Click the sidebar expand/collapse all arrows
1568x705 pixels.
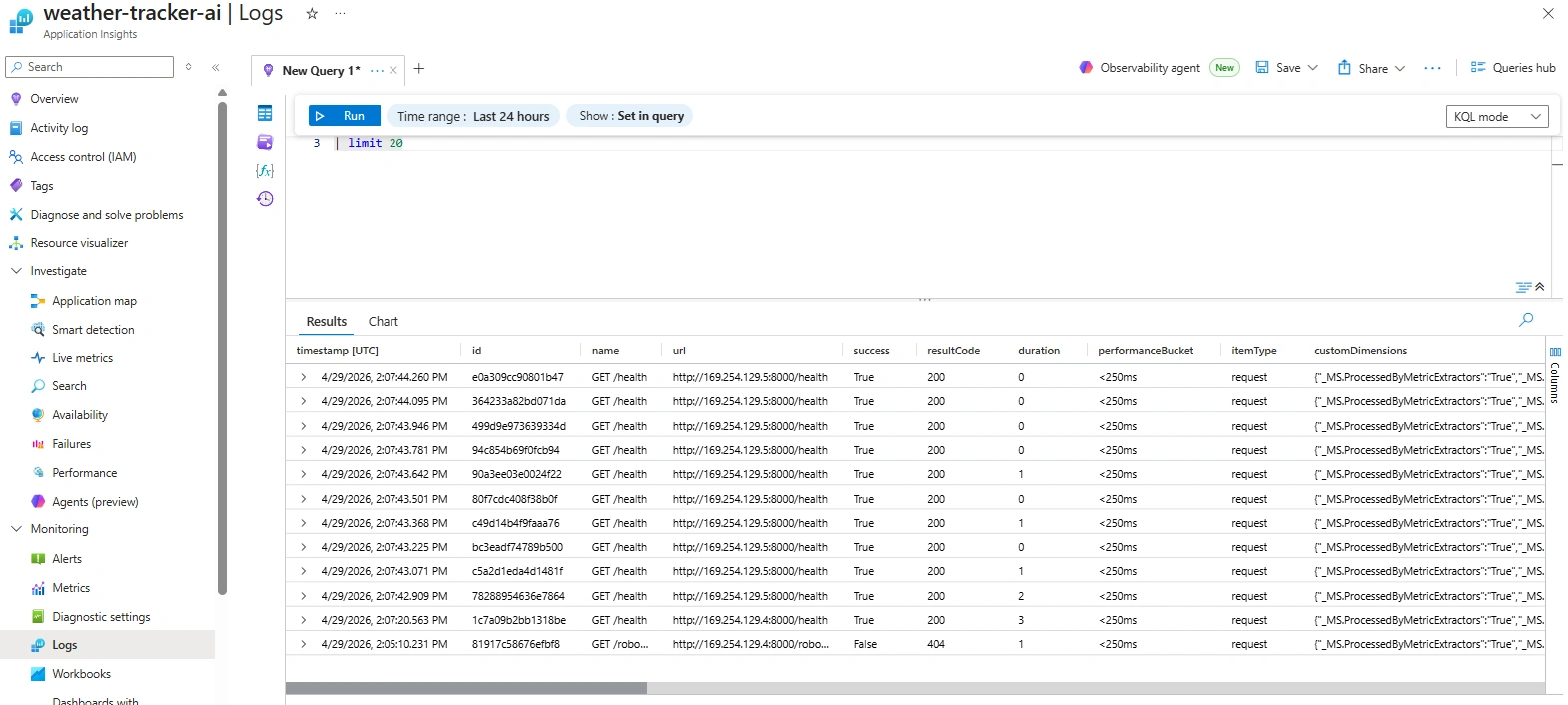pyautogui.click(x=188, y=67)
